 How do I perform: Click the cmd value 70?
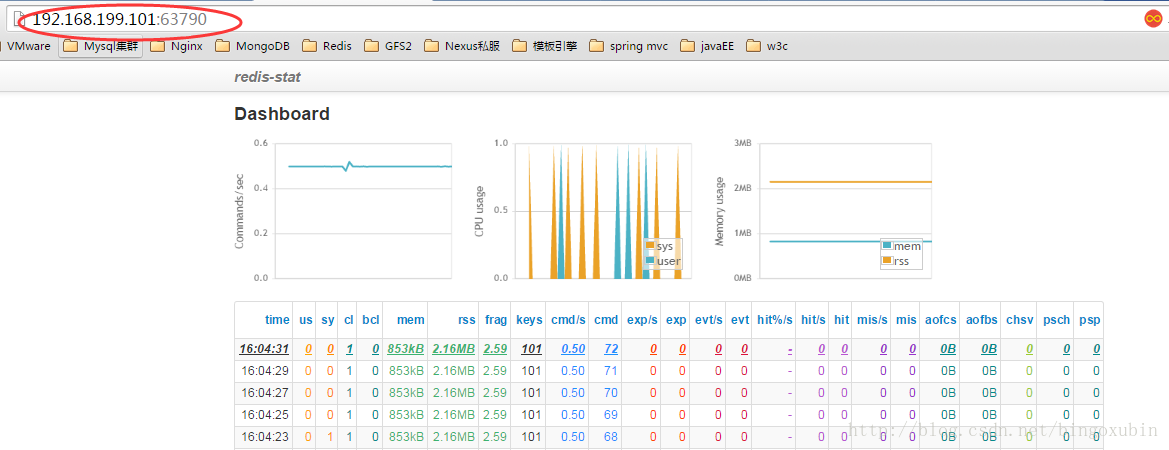coord(611,393)
